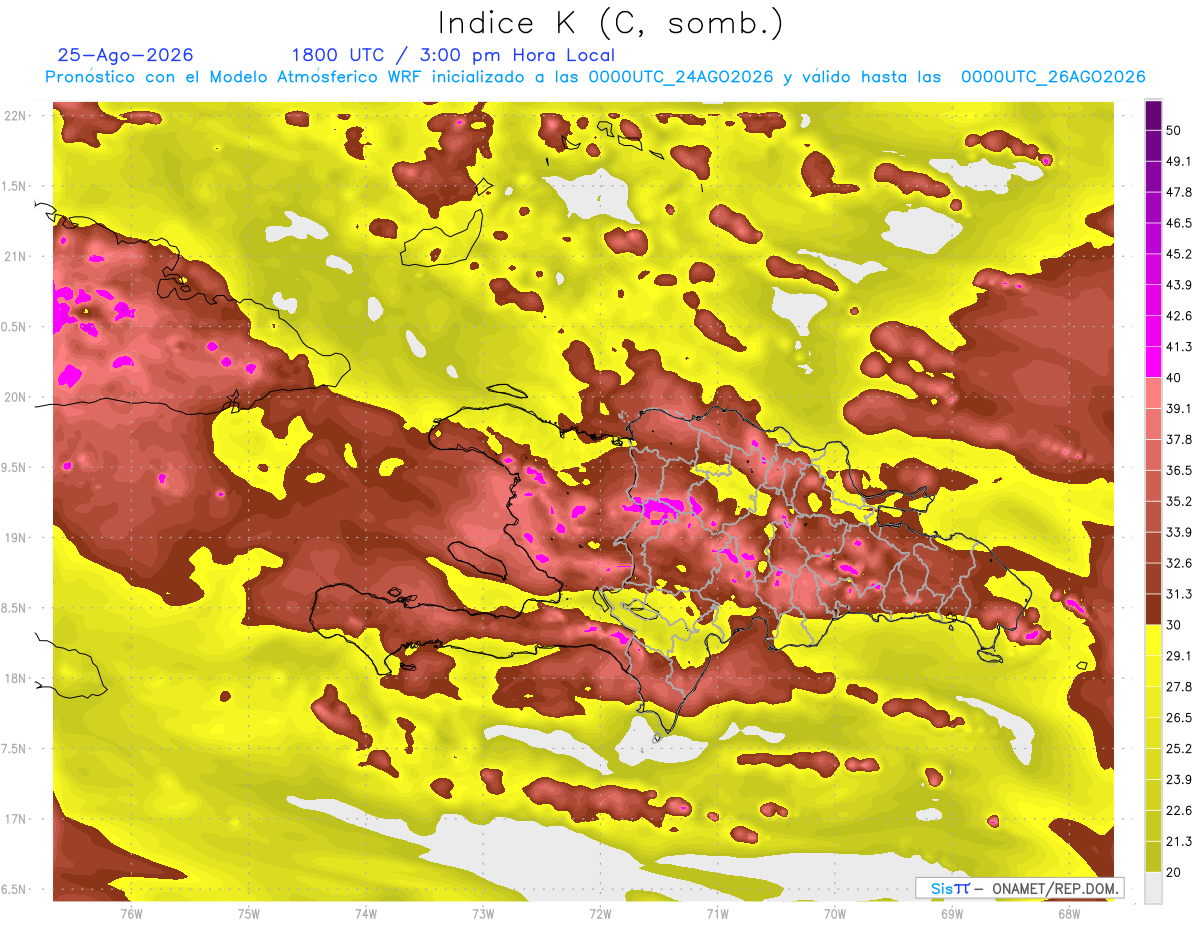Click the 'SisTT – ONAMET/REP.DOM.' label box
The width and height of the screenshot is (1200, 927).
[1020, 888]
